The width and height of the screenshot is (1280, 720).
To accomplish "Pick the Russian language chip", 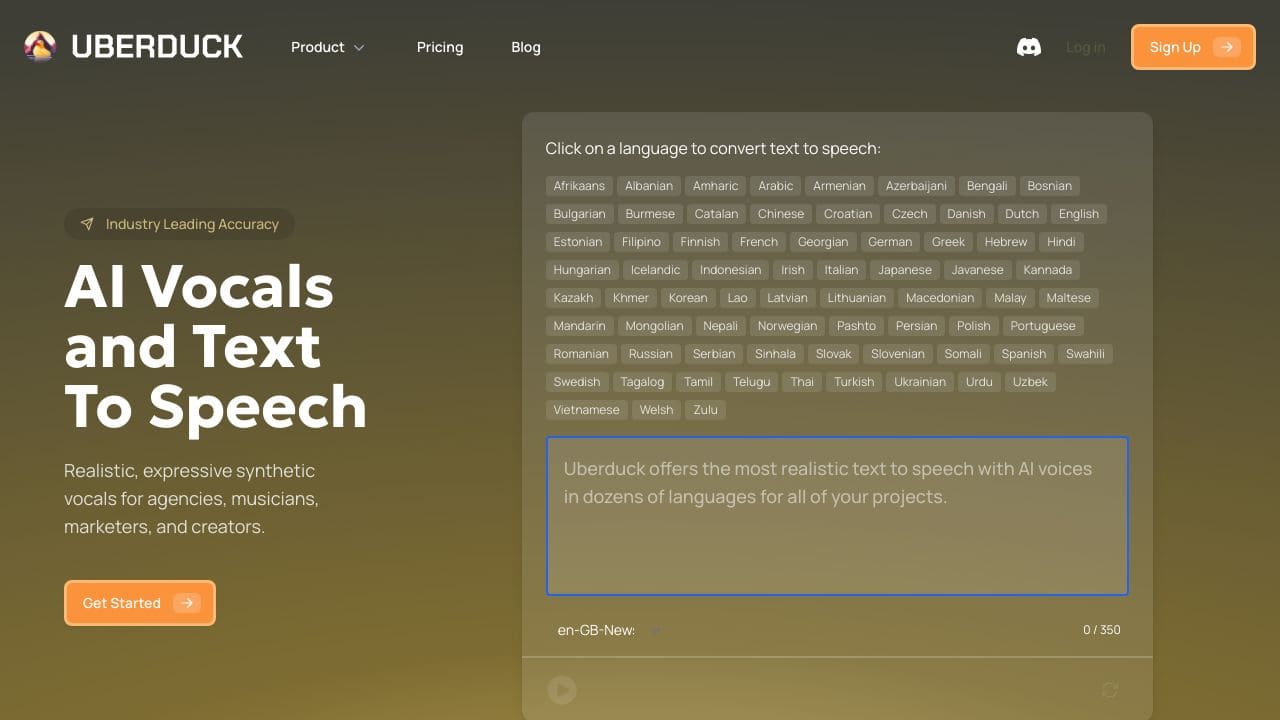I will pos(651,354).
